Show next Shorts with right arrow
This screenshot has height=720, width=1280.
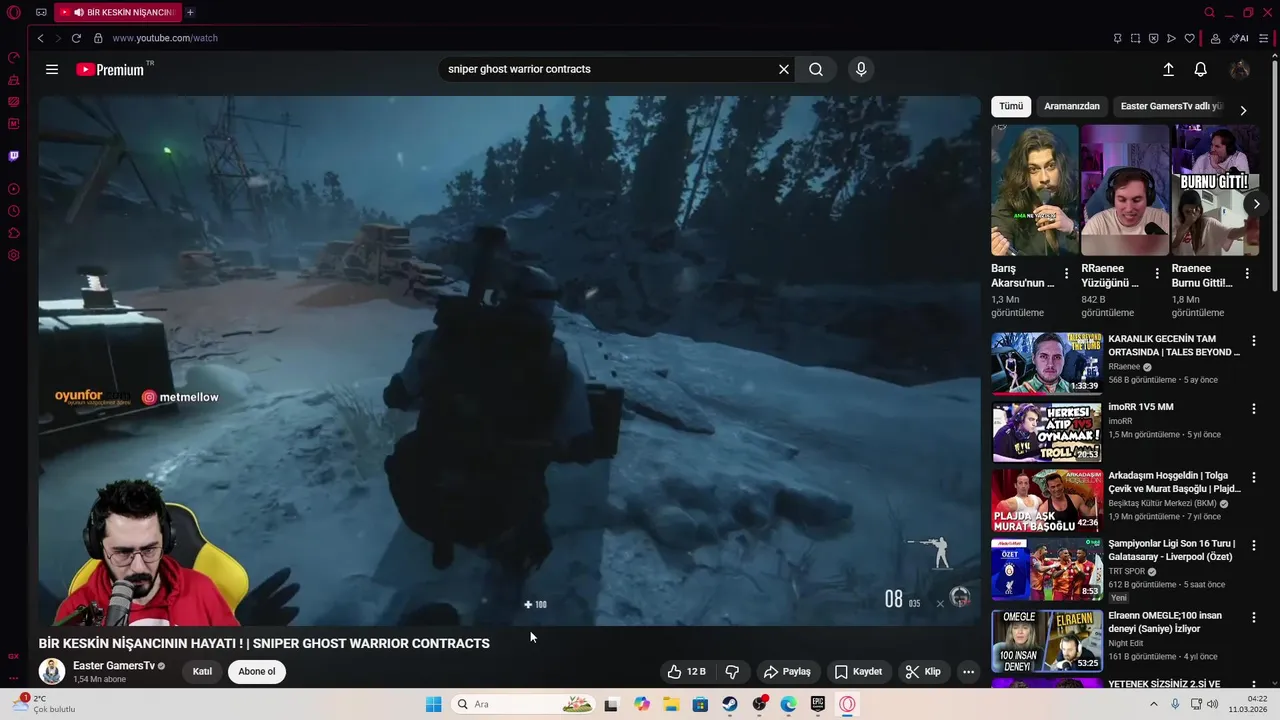pos(1257,204)
